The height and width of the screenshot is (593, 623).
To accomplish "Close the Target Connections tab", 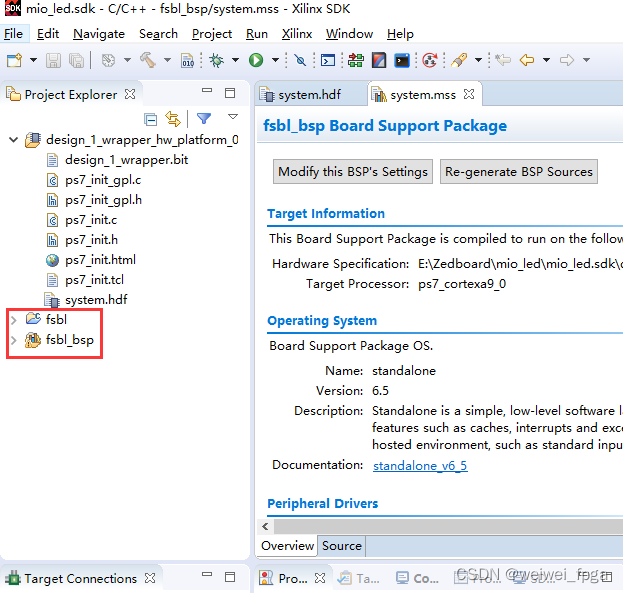I will [150, 578].
